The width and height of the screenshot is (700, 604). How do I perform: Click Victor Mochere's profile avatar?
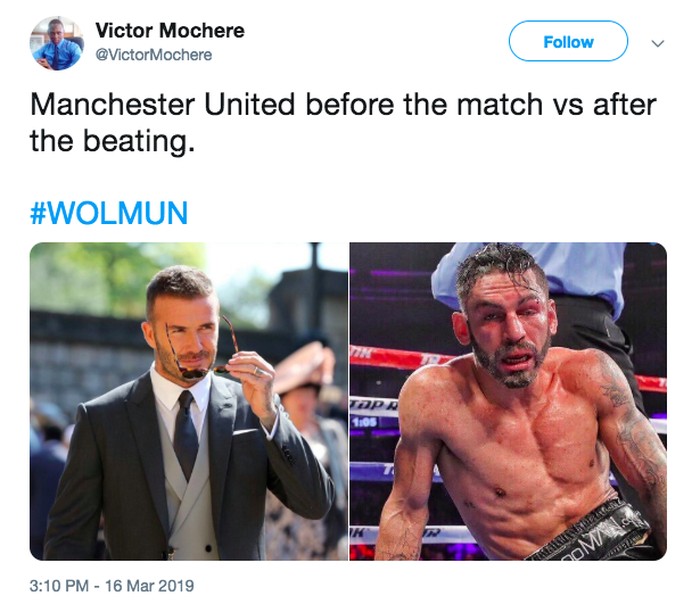(x=56, y=43)
